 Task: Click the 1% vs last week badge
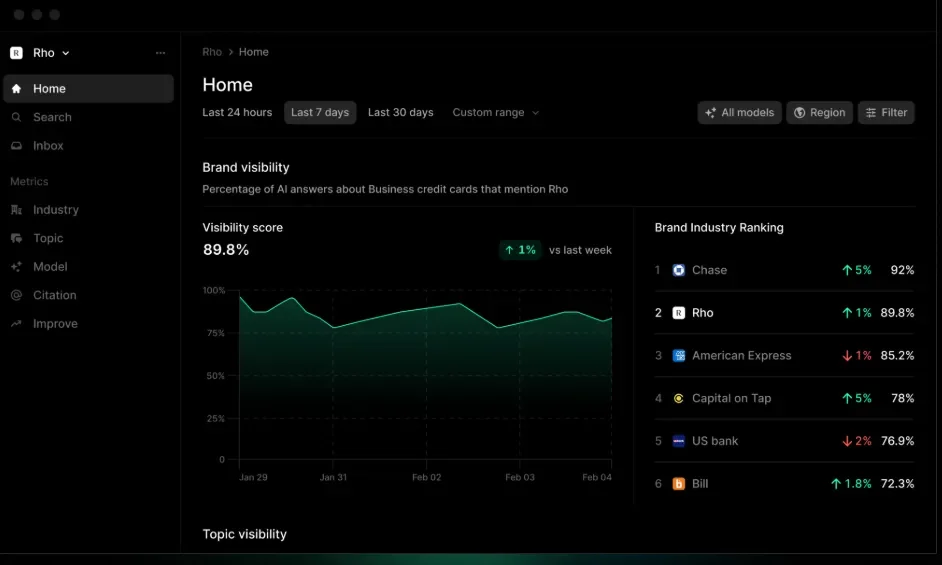(x=520, y=249)
